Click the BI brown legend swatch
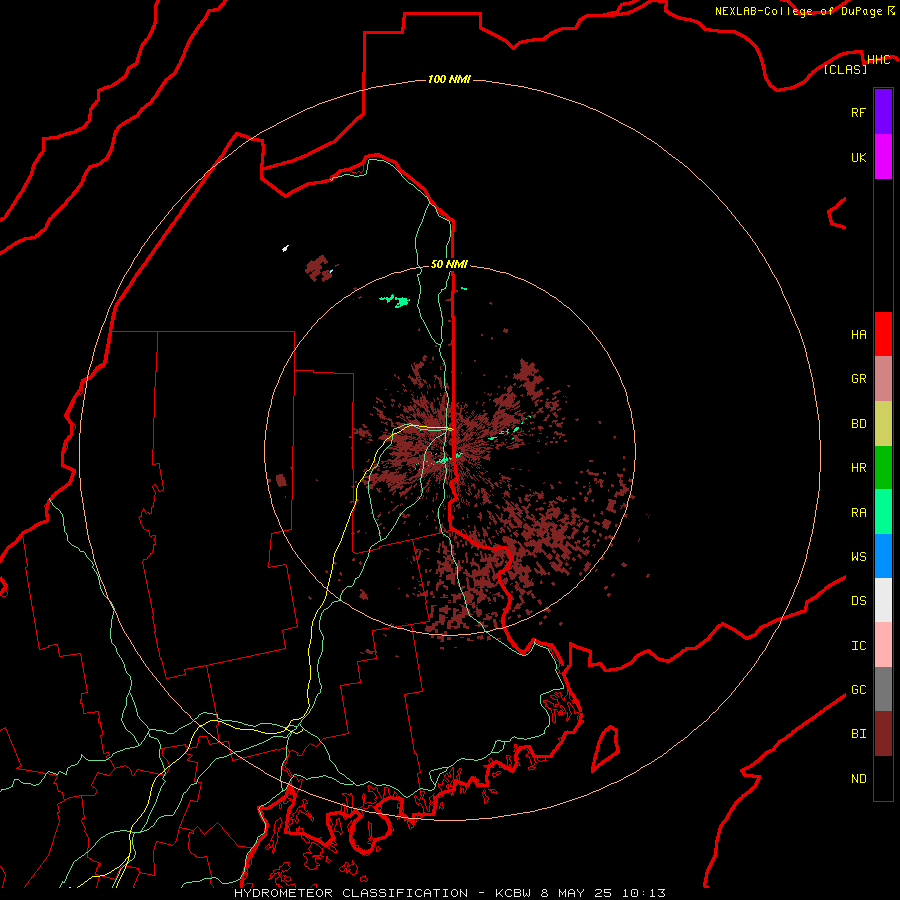The image size is (900, 900). (x=883, y=734)
